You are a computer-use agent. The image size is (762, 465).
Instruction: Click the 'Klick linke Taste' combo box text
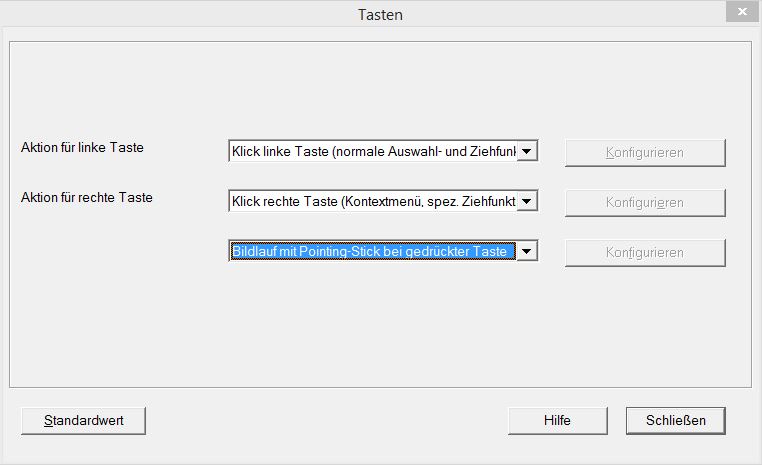coord(373,152)
